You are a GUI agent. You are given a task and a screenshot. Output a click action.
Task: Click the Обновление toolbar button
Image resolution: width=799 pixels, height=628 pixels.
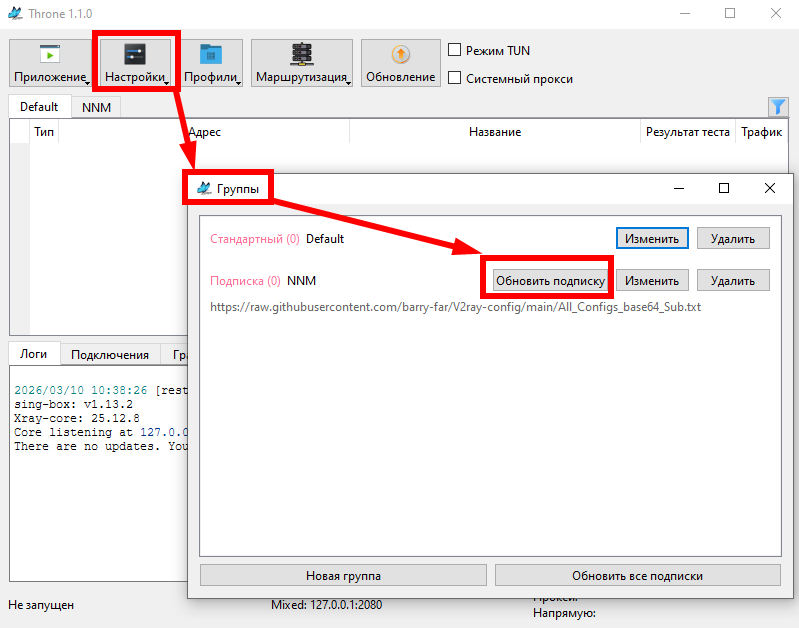click(401, 63)
